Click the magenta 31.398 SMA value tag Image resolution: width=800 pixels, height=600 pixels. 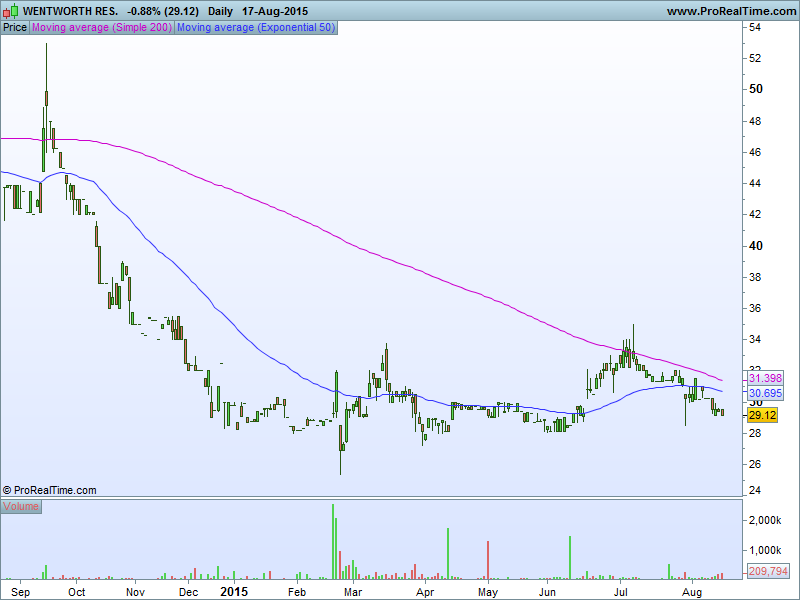pos(764,378)
